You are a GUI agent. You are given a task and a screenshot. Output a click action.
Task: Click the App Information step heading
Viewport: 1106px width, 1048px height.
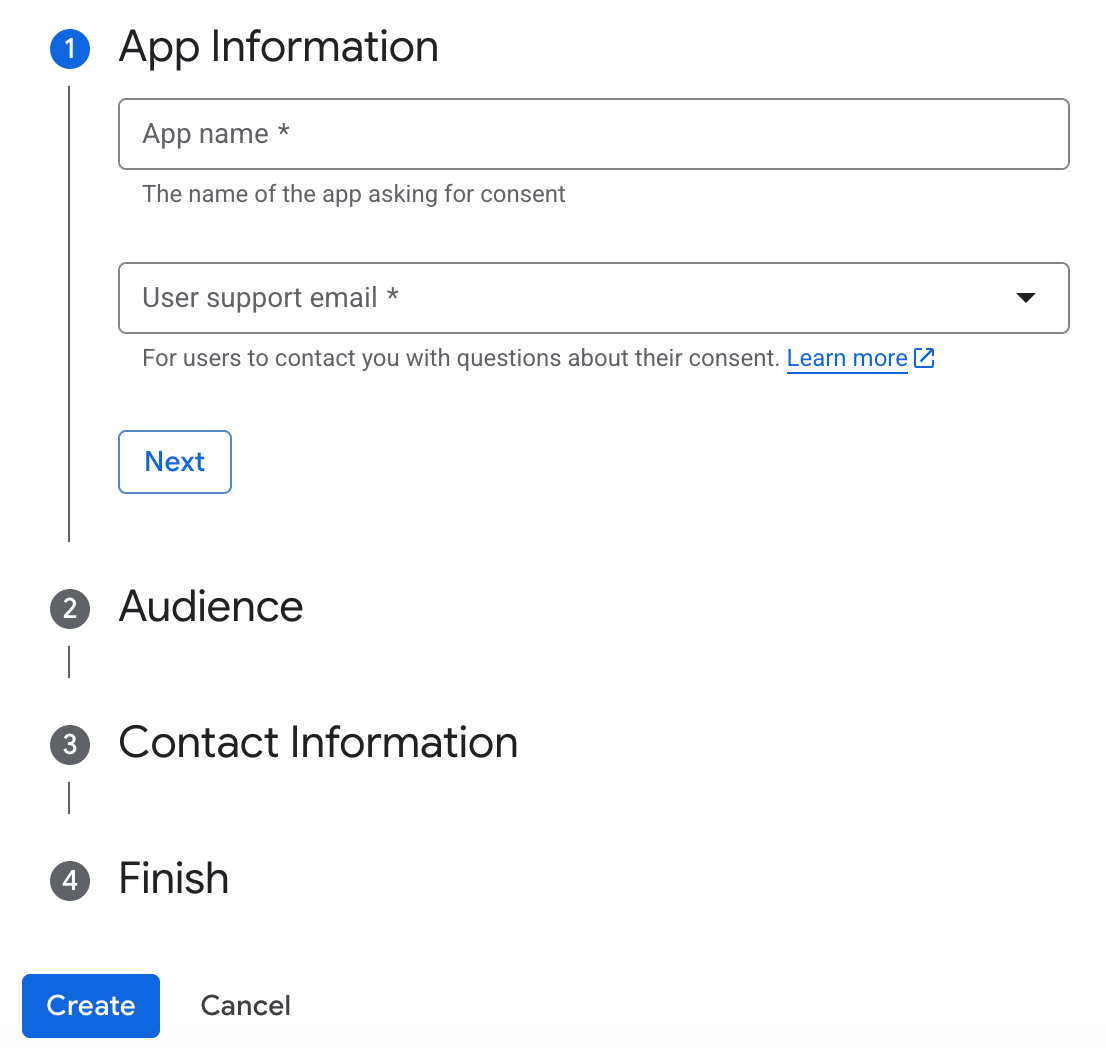click(279, 47)
